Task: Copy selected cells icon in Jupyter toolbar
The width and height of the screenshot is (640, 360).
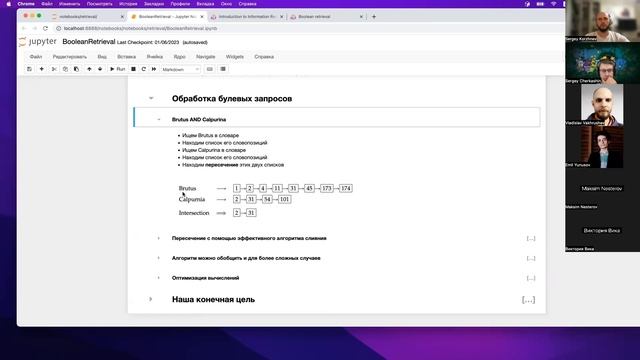Action: pyautogui.click(x=65, y=69)
